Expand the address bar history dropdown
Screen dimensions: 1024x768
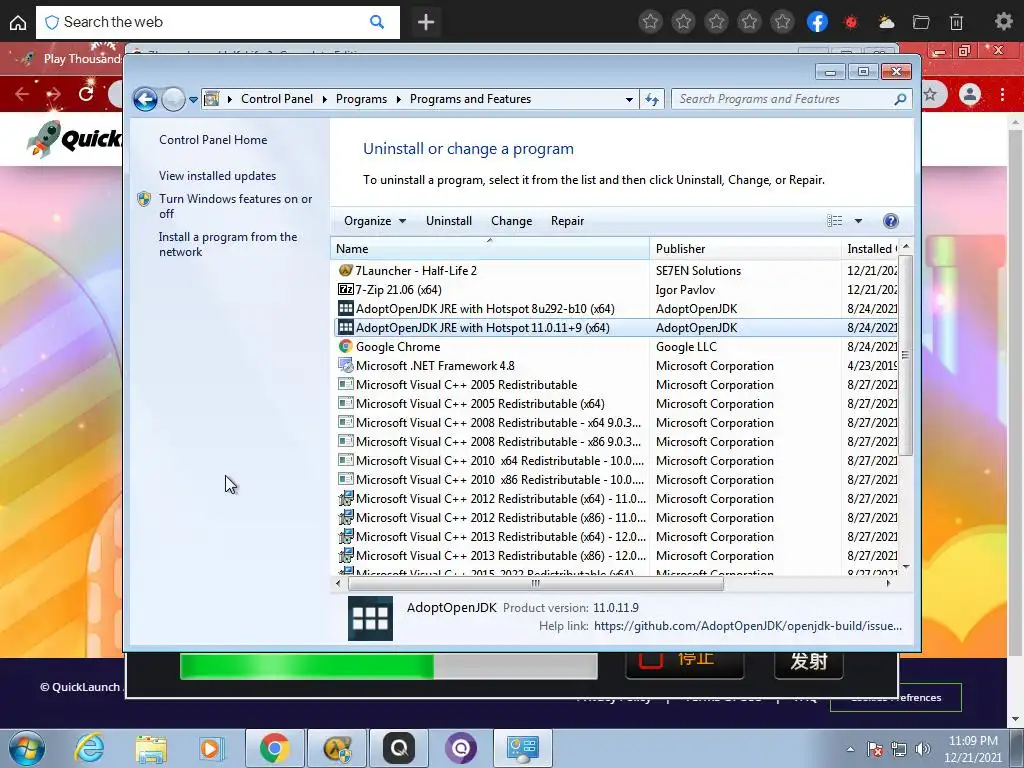pos(629,99)
